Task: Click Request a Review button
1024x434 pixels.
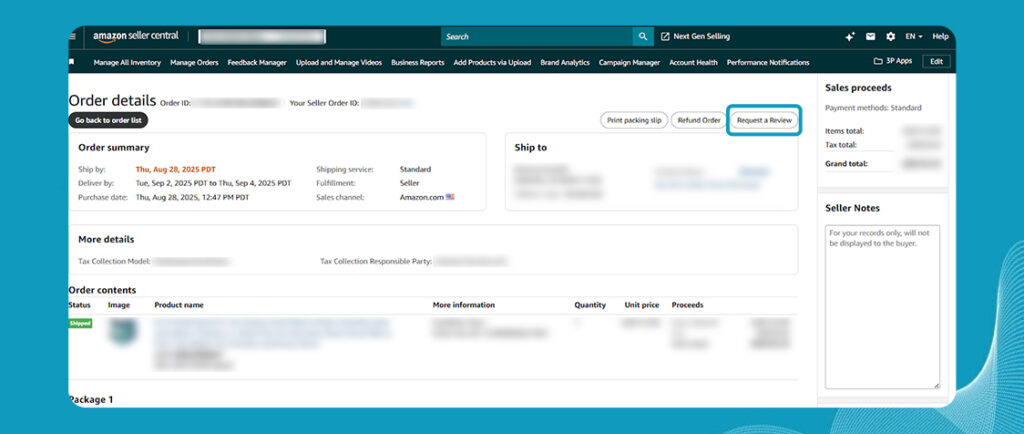Action: pos(764,120)
